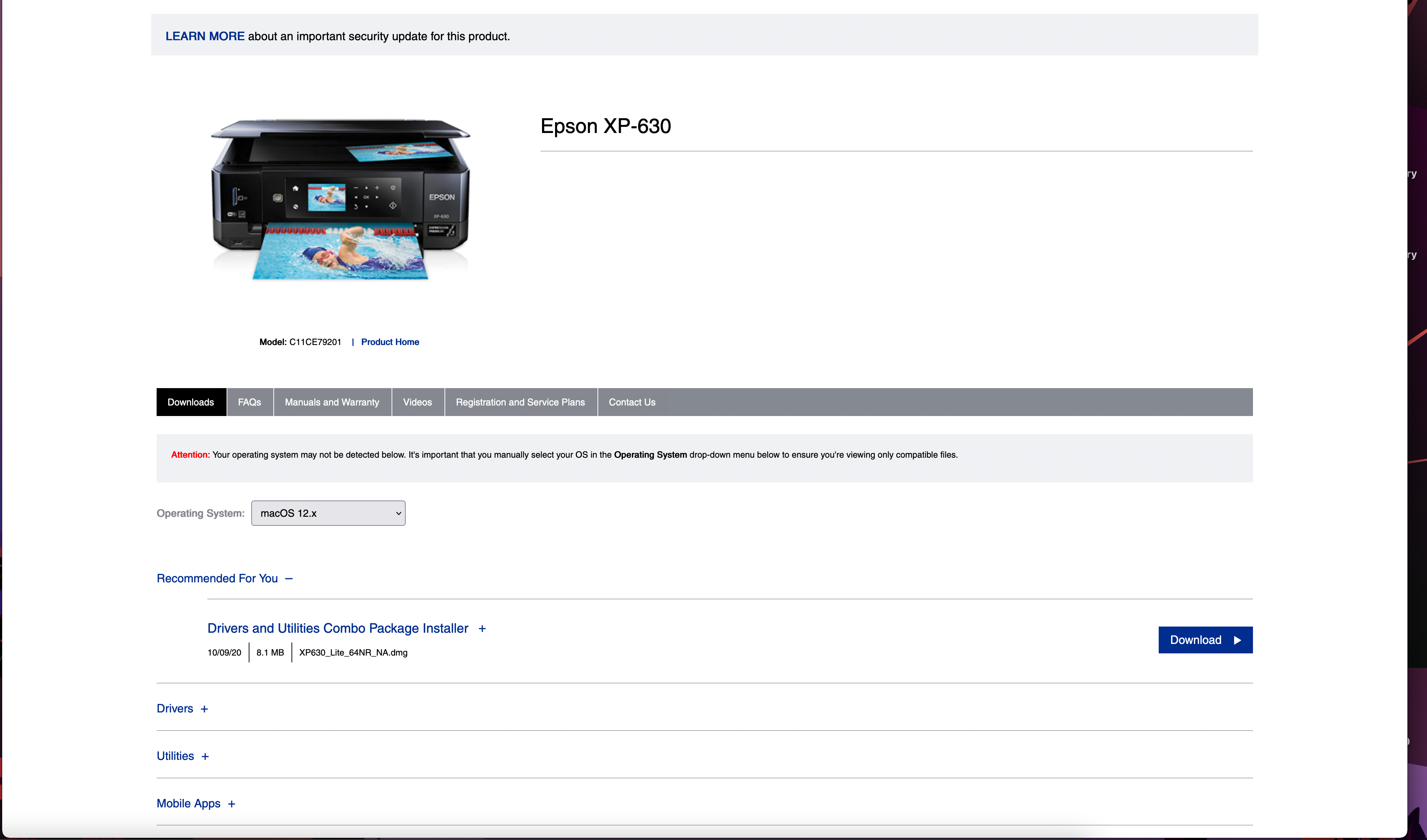This screenshot has height=840, width=1427.
Task: Expand Drivers and Utilities Combo Package details
Action: [x=338, y=628]
